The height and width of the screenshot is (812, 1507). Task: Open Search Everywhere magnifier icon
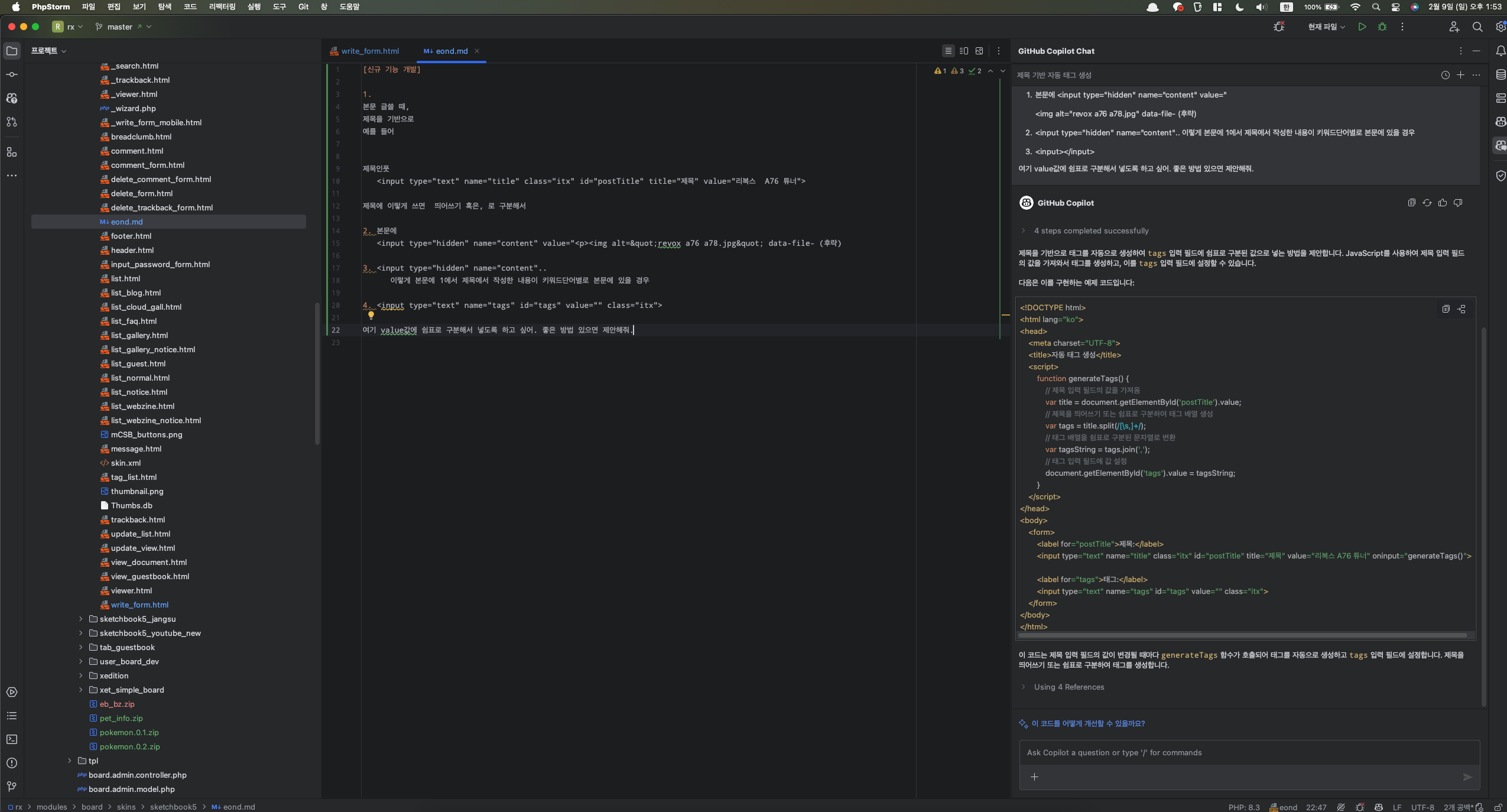pyautogui.click(x=1477, y=27)
